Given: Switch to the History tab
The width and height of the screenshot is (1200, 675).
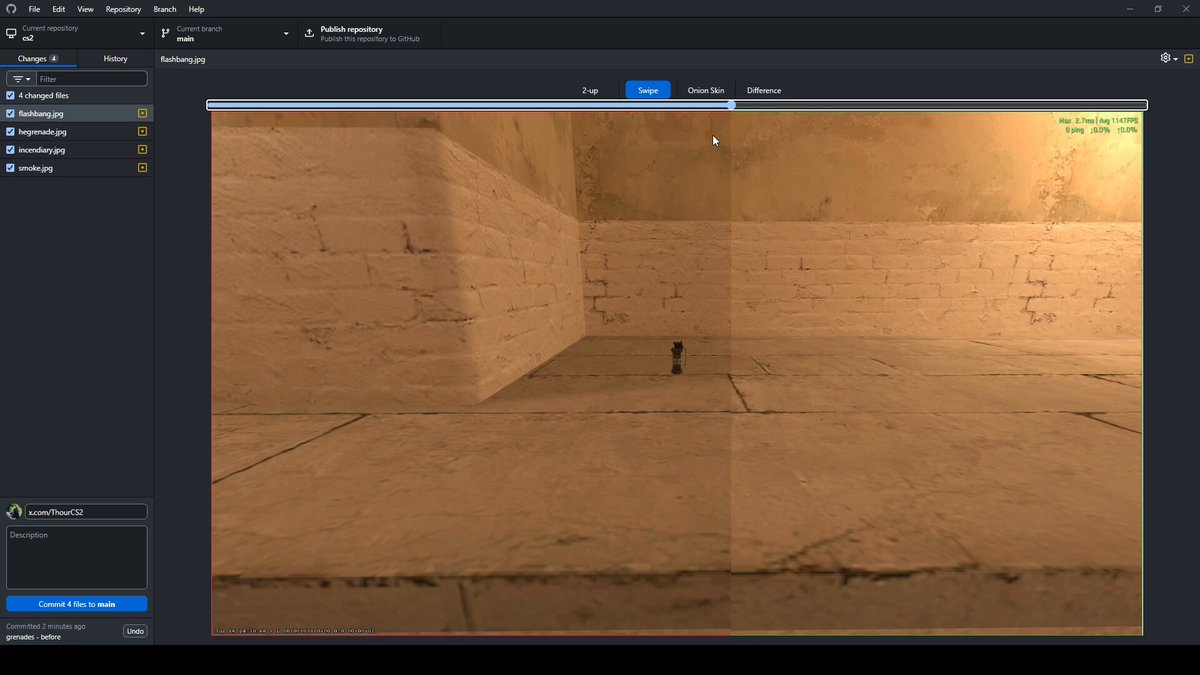Looking at the screenshot, I should (115, 58).
